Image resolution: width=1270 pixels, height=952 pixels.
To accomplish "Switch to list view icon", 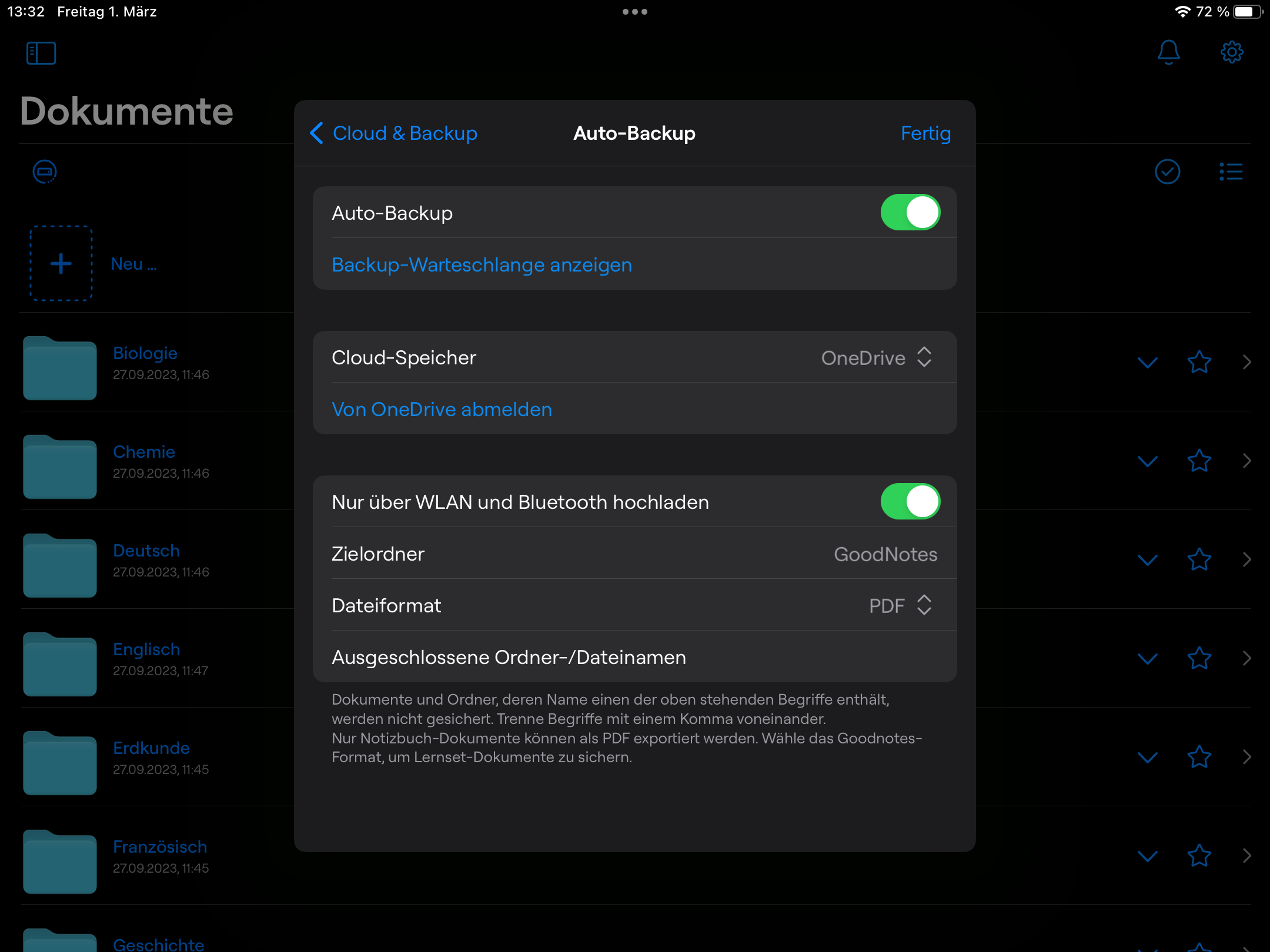I will pos(1231,172).
